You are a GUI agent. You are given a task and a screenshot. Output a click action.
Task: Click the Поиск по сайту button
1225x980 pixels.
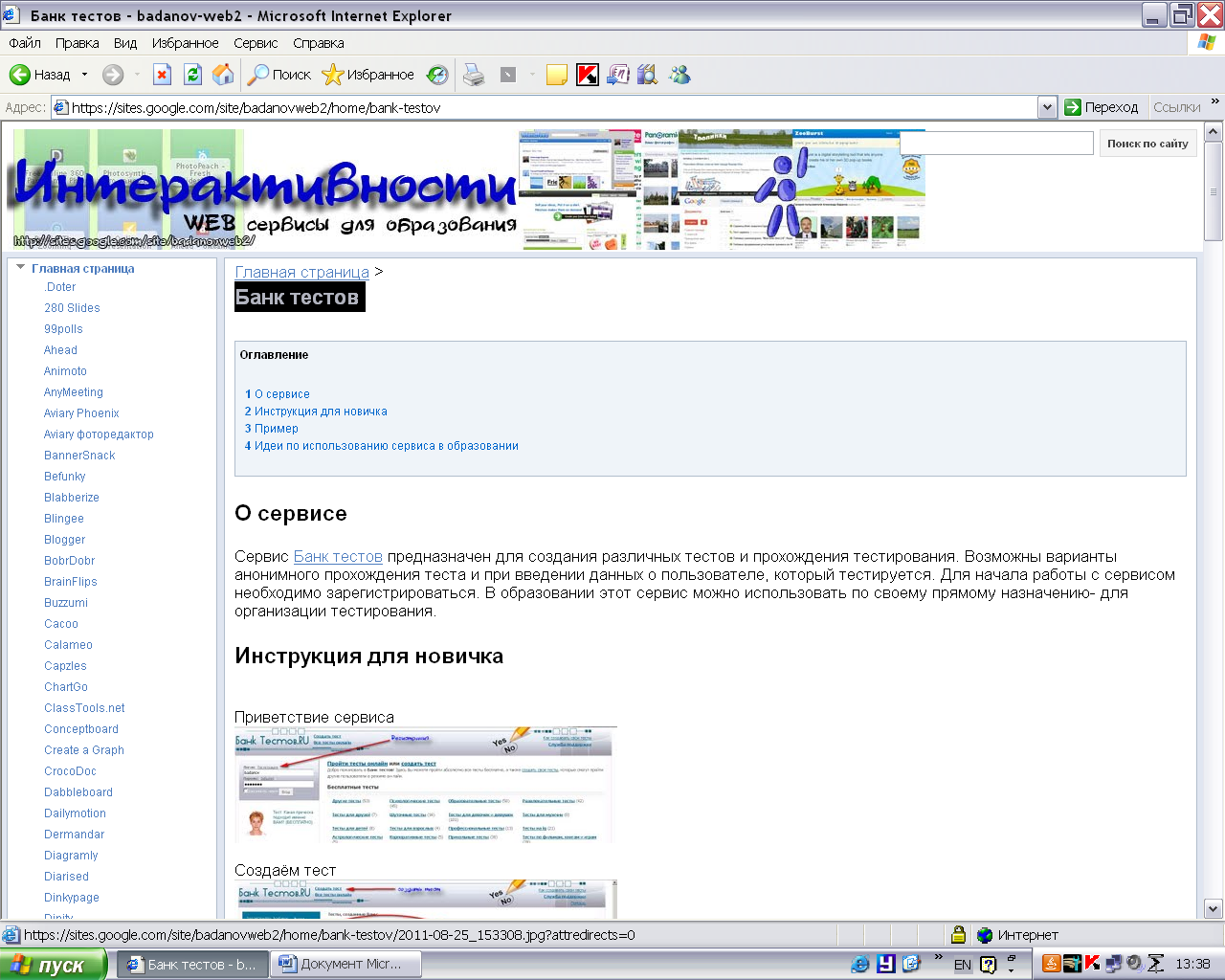pos(1147,144)
